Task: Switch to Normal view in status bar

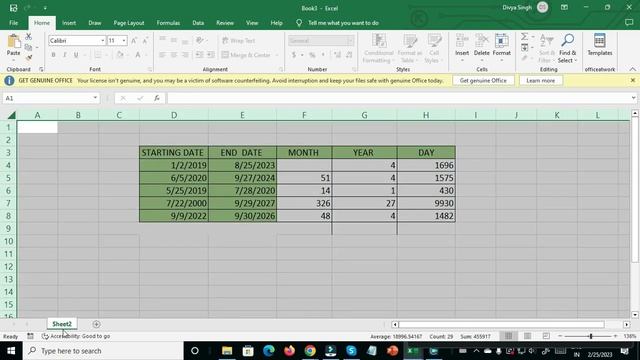Action: point(509,336)
